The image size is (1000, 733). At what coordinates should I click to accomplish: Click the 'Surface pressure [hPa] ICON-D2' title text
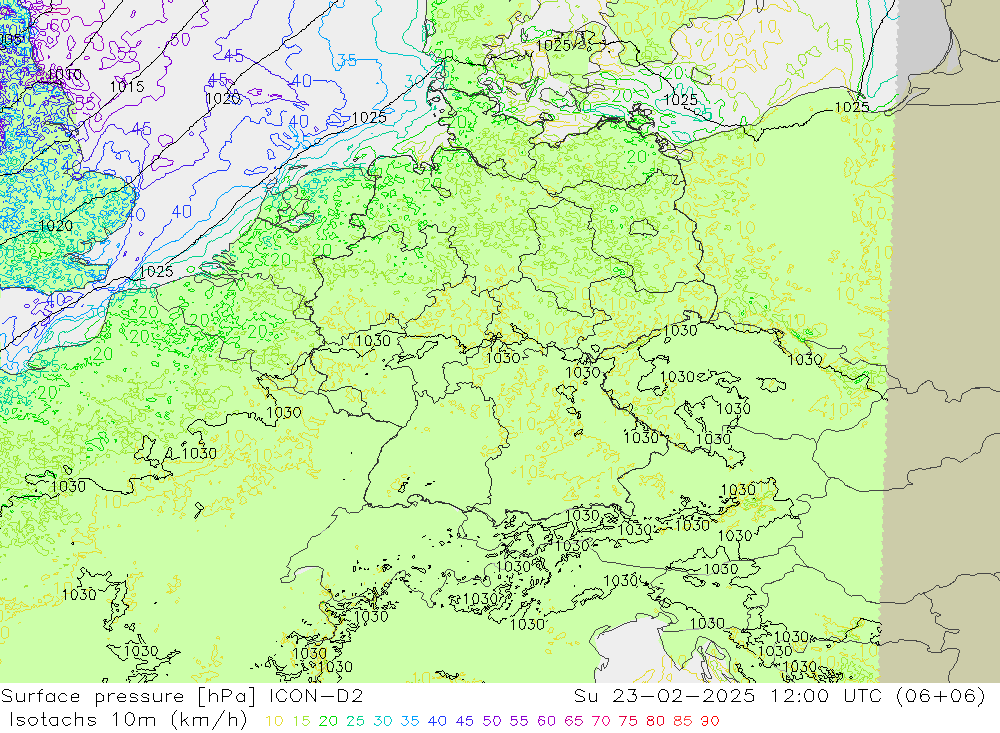coord(182,696)
